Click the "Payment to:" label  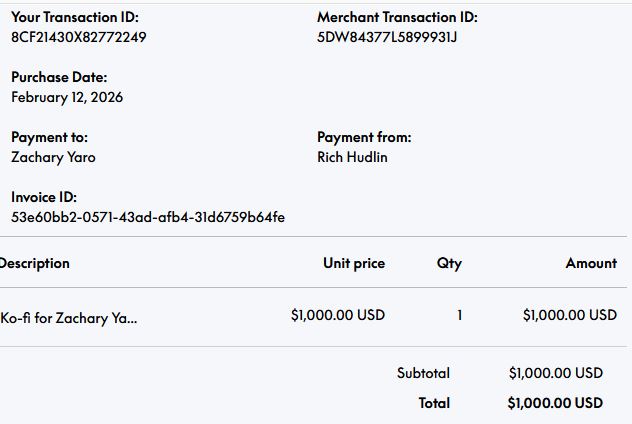[49, 137]
